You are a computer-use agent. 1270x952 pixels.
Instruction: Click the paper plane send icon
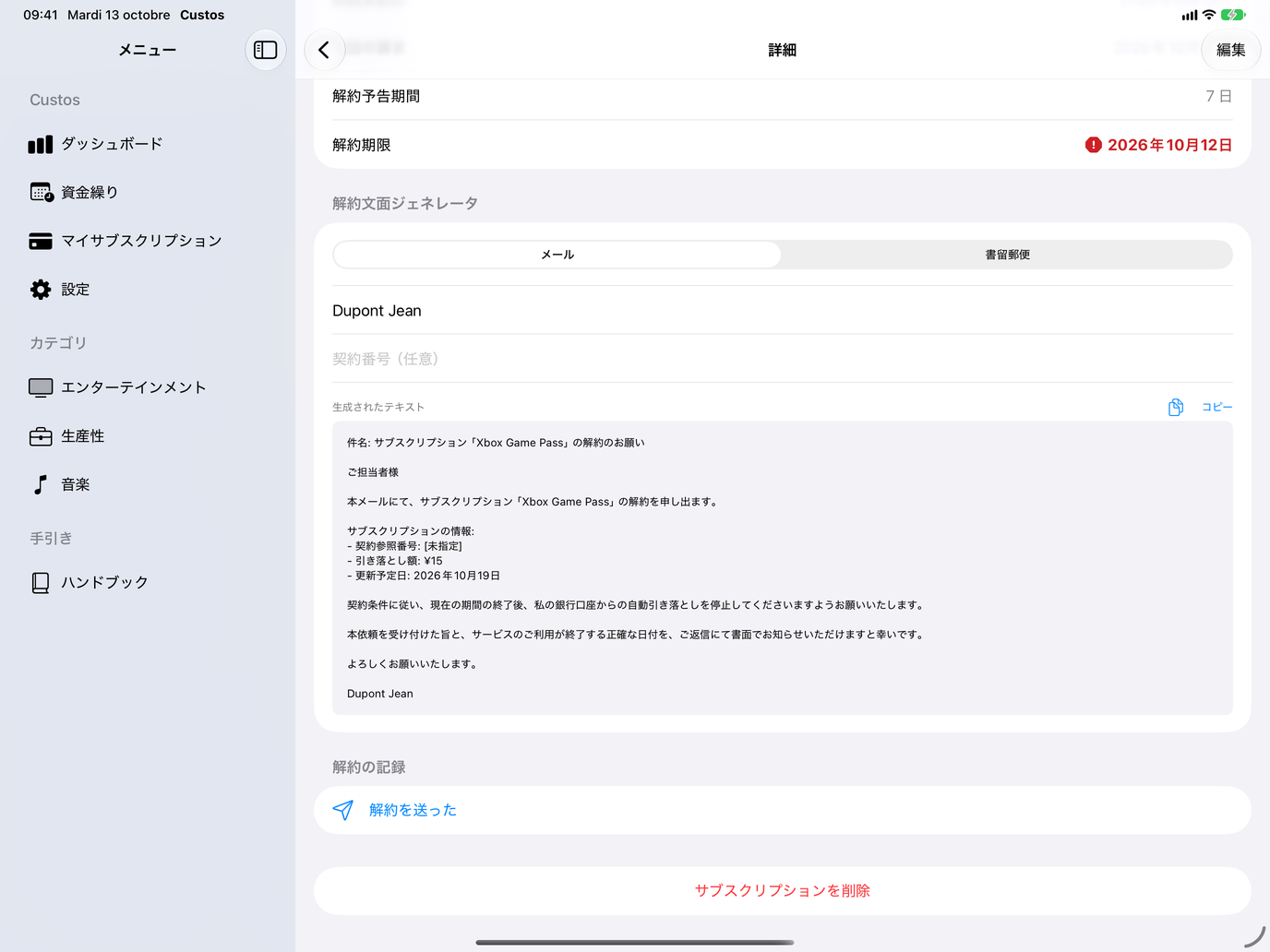coord(343,810)
